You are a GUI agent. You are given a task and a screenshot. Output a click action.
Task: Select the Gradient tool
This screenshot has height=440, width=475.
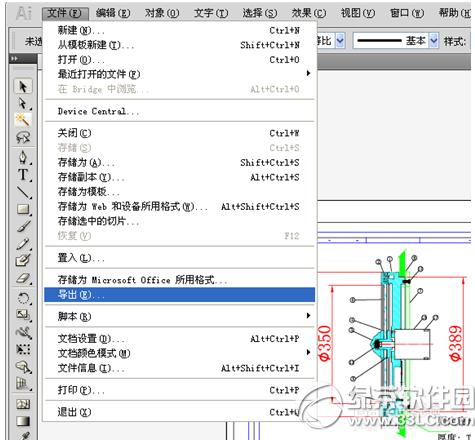tap(23, 421)
